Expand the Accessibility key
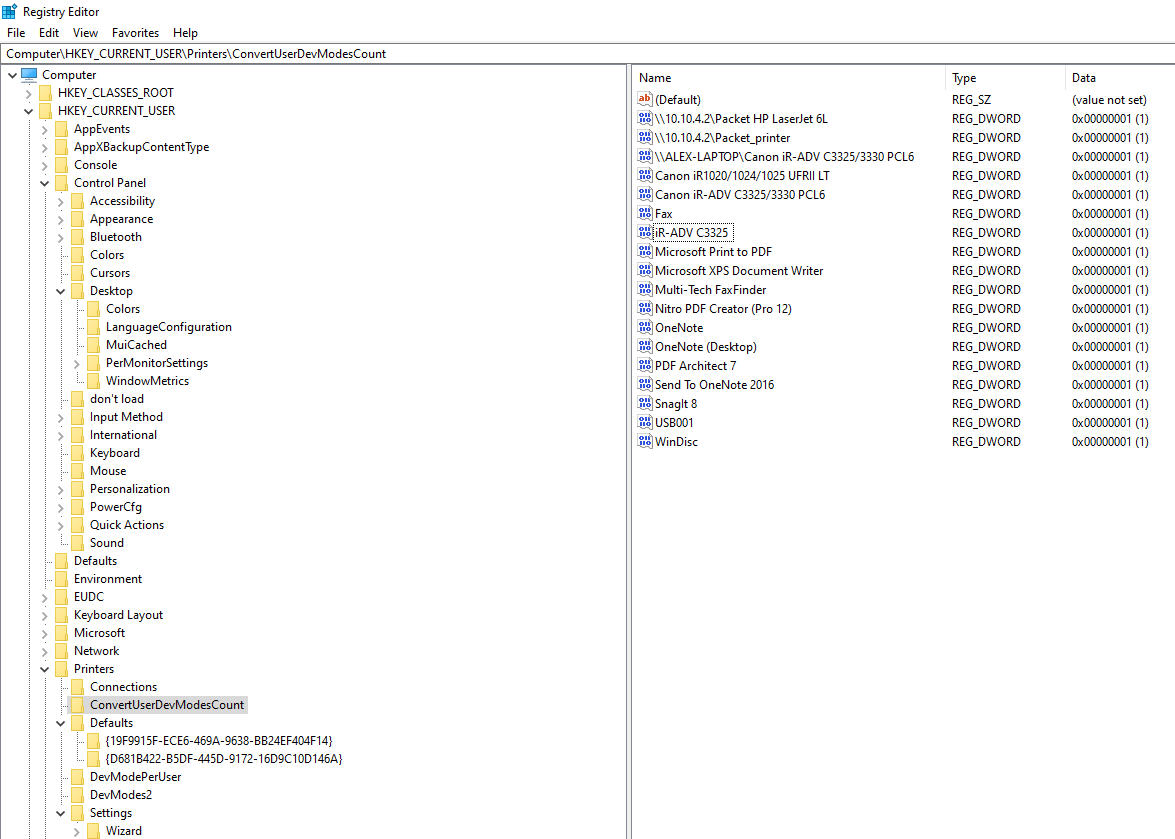 tap(61, 202)
